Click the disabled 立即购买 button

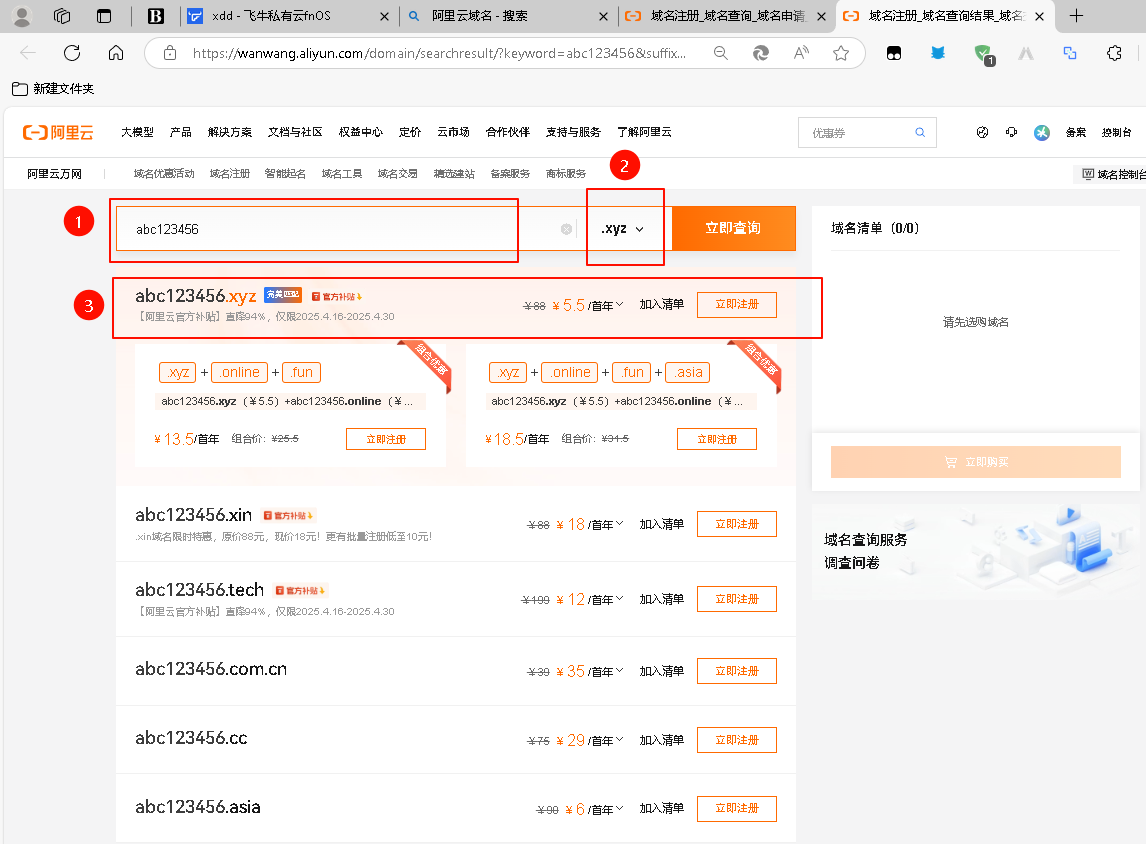pyautogui.click(x=976, y=462)
